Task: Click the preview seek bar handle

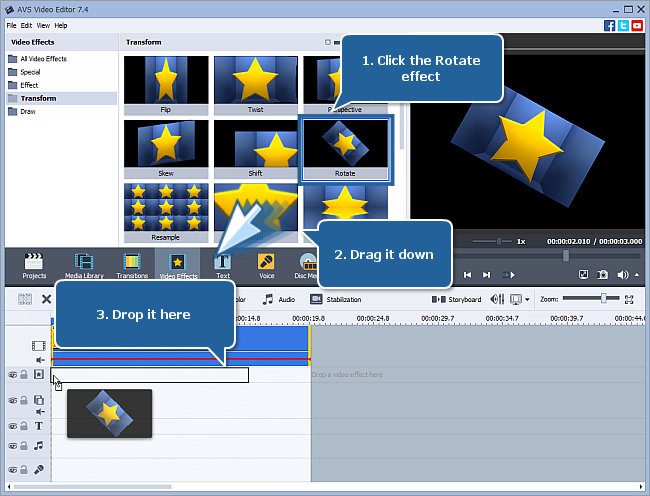Action: (x=566, y=256)
